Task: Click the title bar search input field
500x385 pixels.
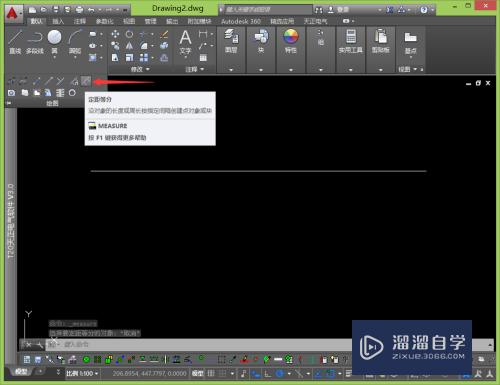Action: click(x=268, y=10)
